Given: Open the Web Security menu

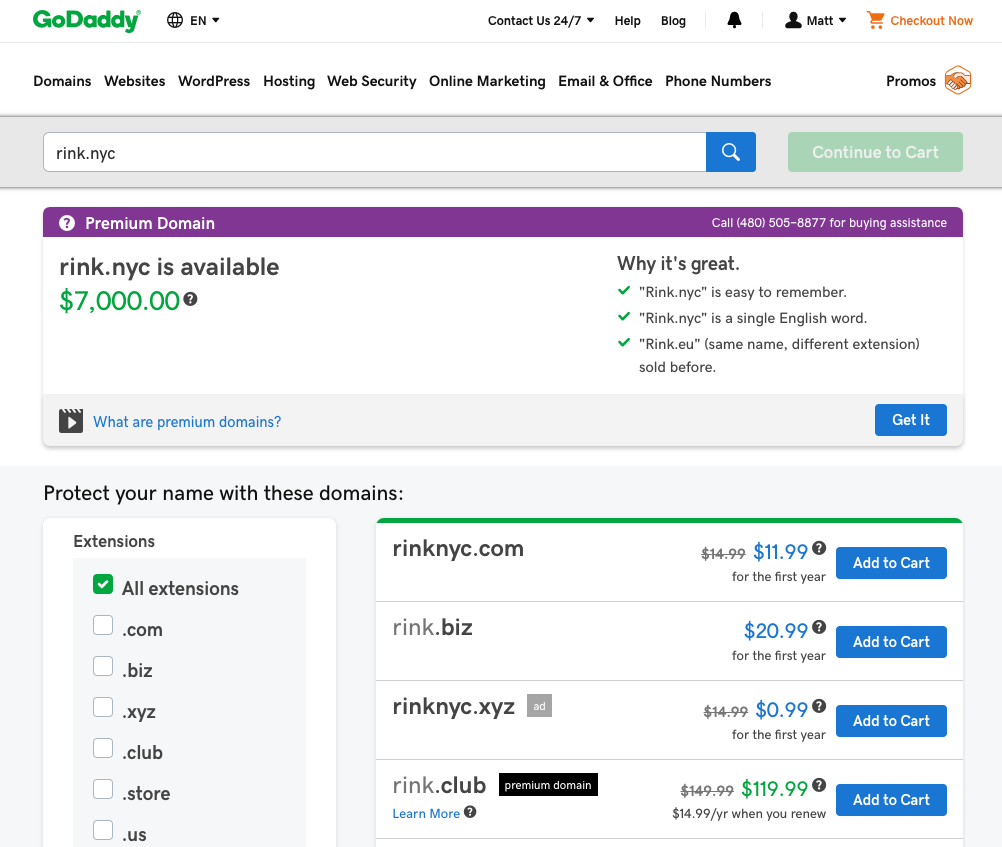Looking at the screenshot, I should (x=372, y=81).
